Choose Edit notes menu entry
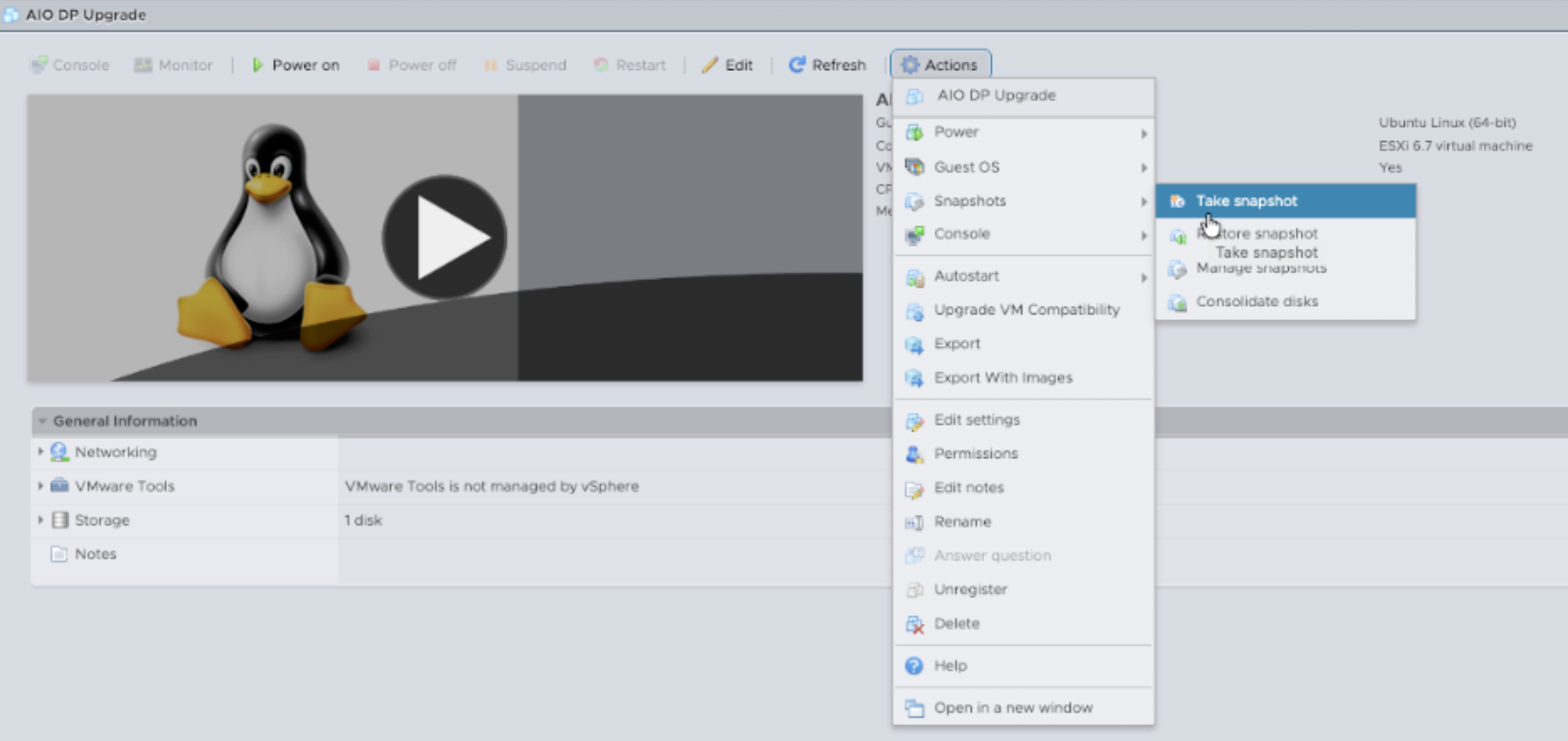The width and height of the screenshot is (1568, 741). click(1024, 488)
